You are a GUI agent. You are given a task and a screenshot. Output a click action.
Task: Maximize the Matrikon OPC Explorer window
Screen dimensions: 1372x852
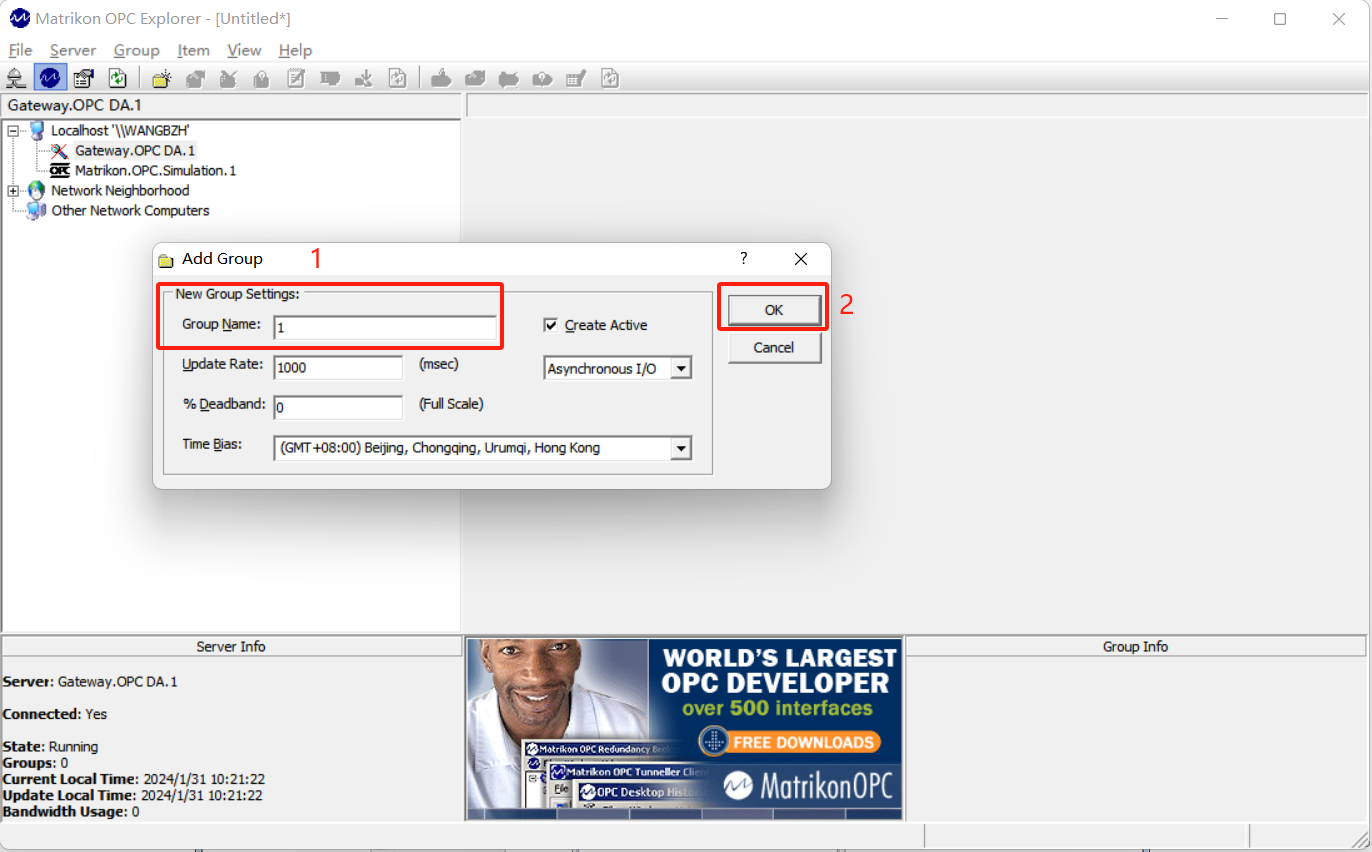1280,18
